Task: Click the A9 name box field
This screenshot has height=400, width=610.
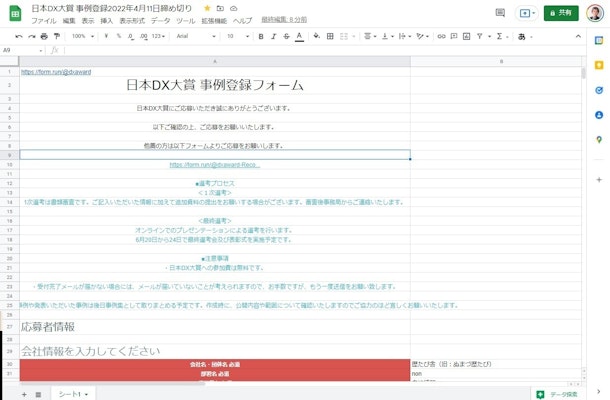Action: (x=20, y=50)
